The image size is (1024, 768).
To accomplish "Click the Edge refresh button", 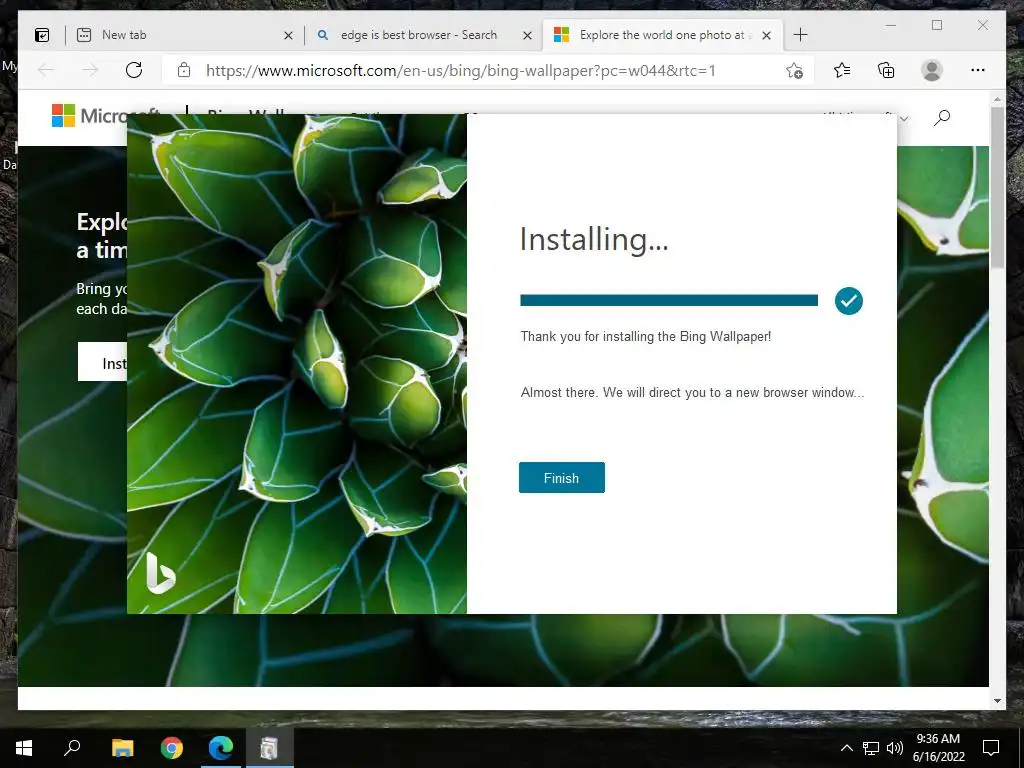I will click(134, 70).
